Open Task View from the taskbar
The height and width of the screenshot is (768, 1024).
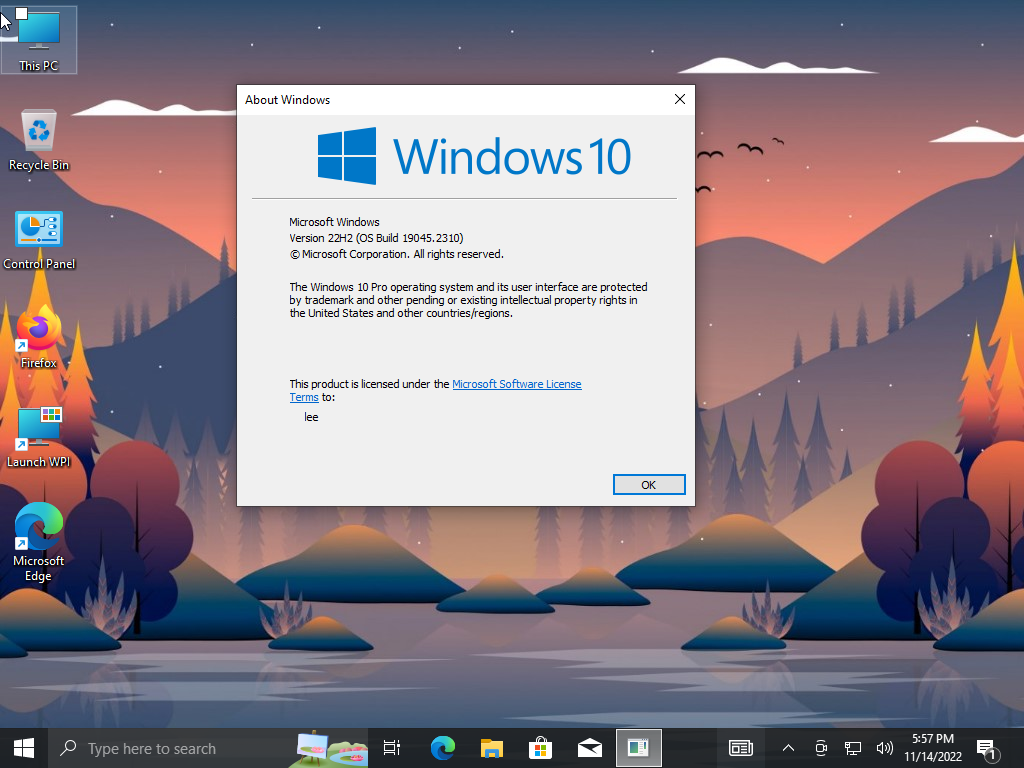coord(392,748)
